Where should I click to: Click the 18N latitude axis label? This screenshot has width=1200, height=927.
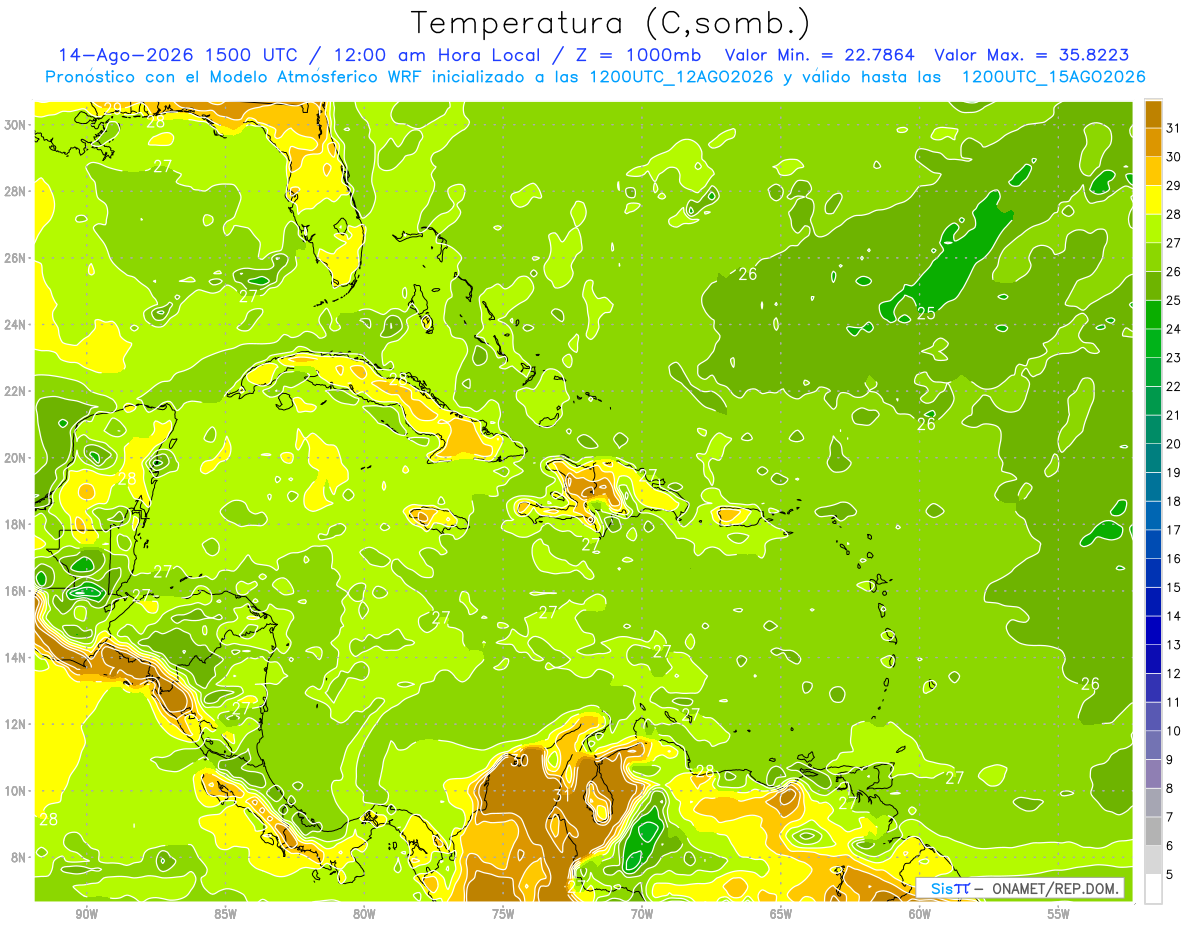click(x=16, y=524)
